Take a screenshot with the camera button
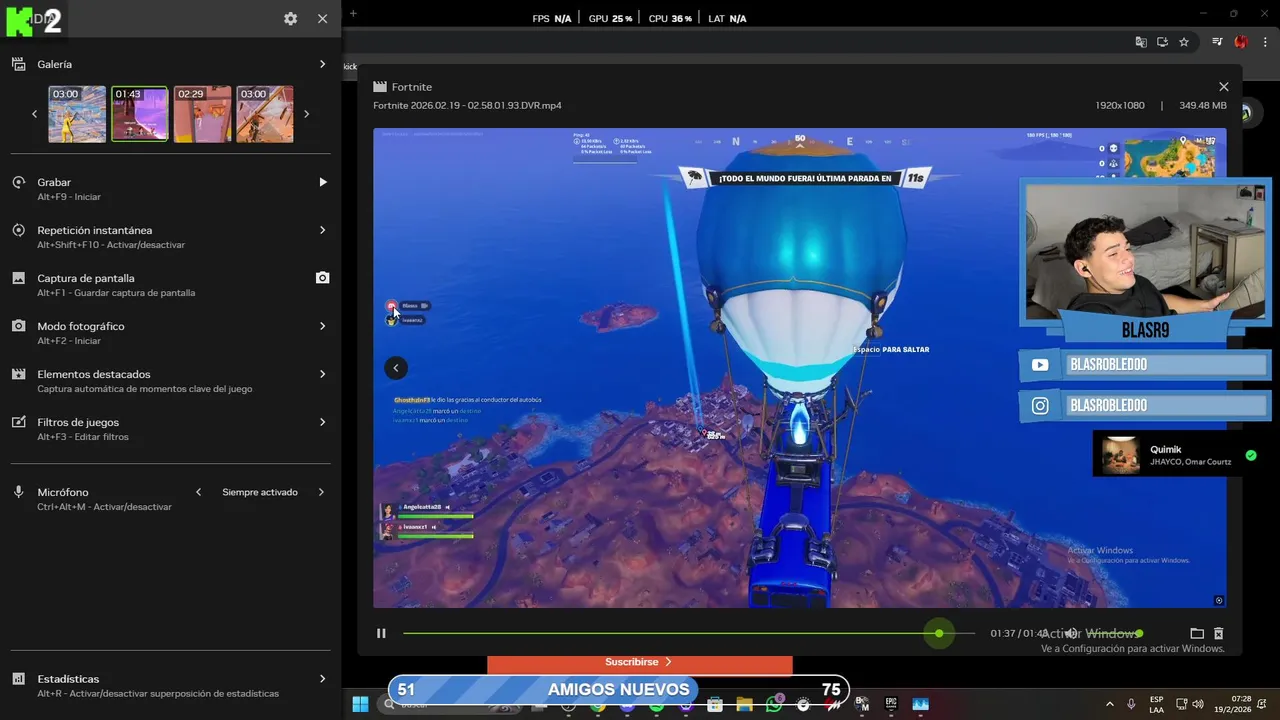The width and height of the screenshot is (1280, 720). point(322,278)
